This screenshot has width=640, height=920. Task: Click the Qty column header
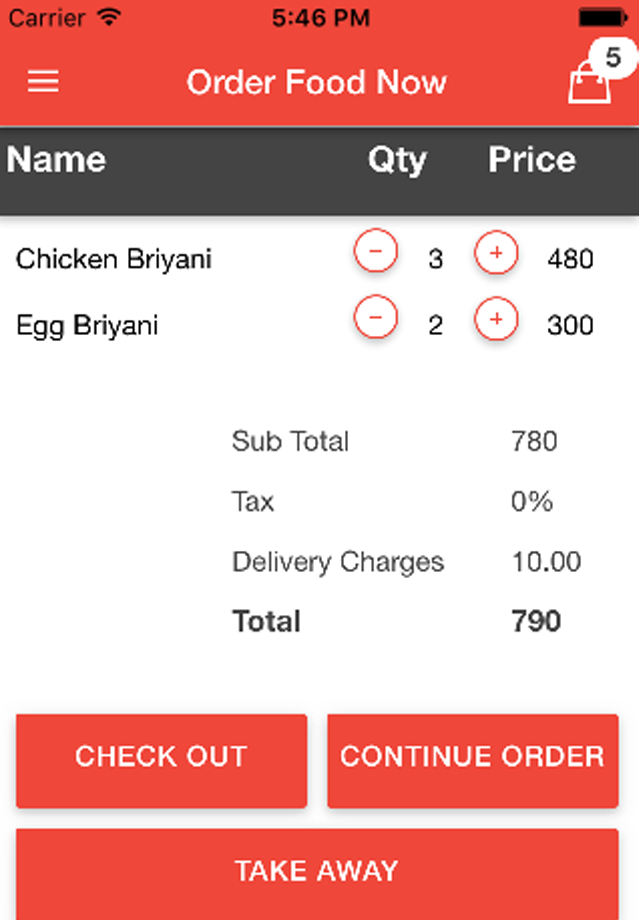[x=398, y=160]
